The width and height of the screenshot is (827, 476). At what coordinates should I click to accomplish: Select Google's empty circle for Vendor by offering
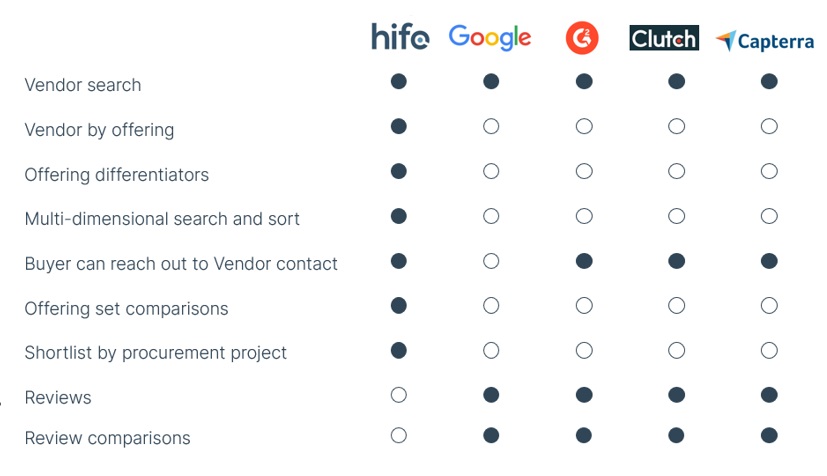(x=491, y=127)
